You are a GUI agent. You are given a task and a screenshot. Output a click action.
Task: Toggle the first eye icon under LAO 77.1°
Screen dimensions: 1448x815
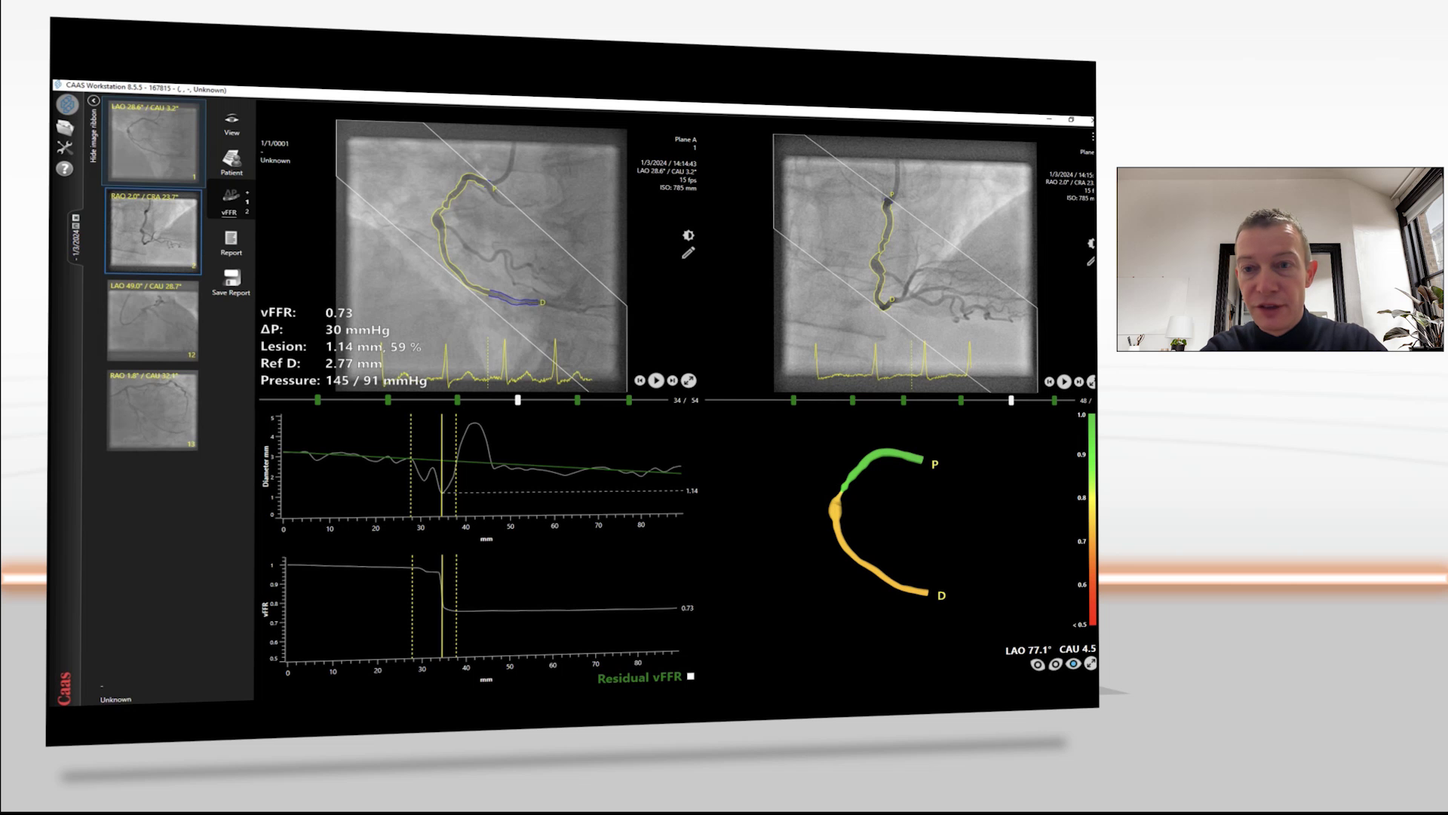pos(1037,664)
